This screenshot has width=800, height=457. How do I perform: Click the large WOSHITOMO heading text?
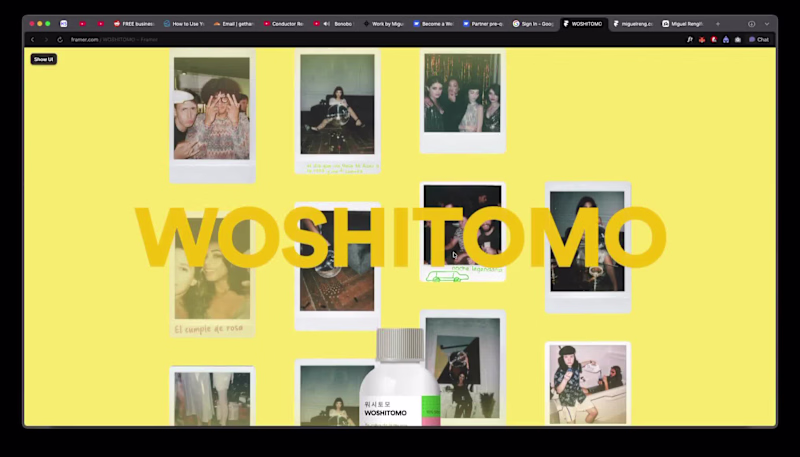pyautogui.click(x=400, y=237)
